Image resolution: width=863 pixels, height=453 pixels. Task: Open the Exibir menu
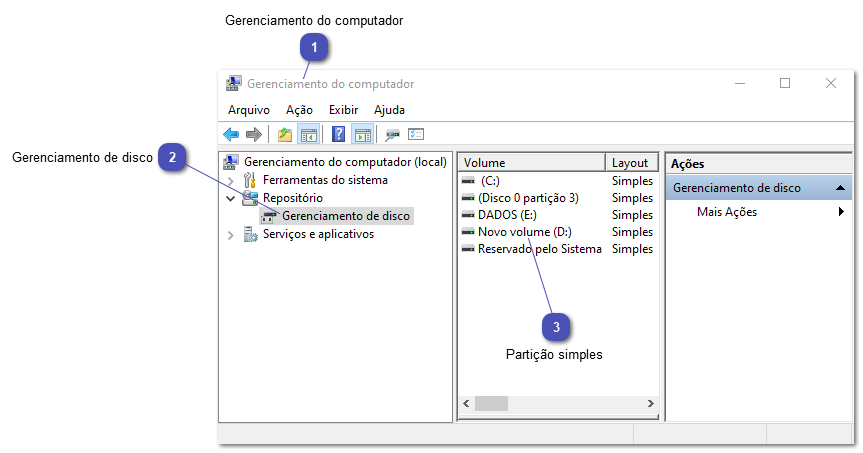[343, 110]
